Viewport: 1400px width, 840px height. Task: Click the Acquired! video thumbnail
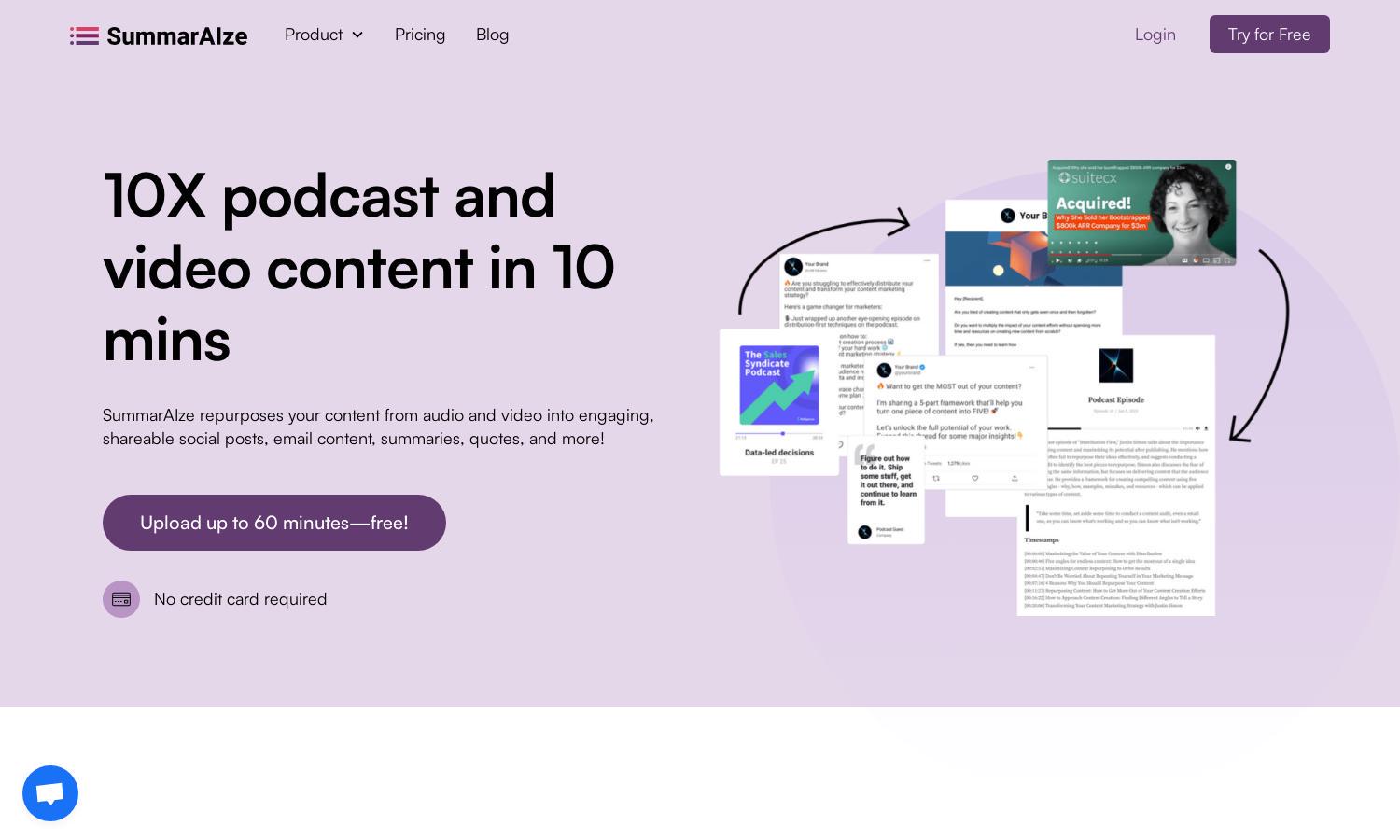coord(1141,213)
